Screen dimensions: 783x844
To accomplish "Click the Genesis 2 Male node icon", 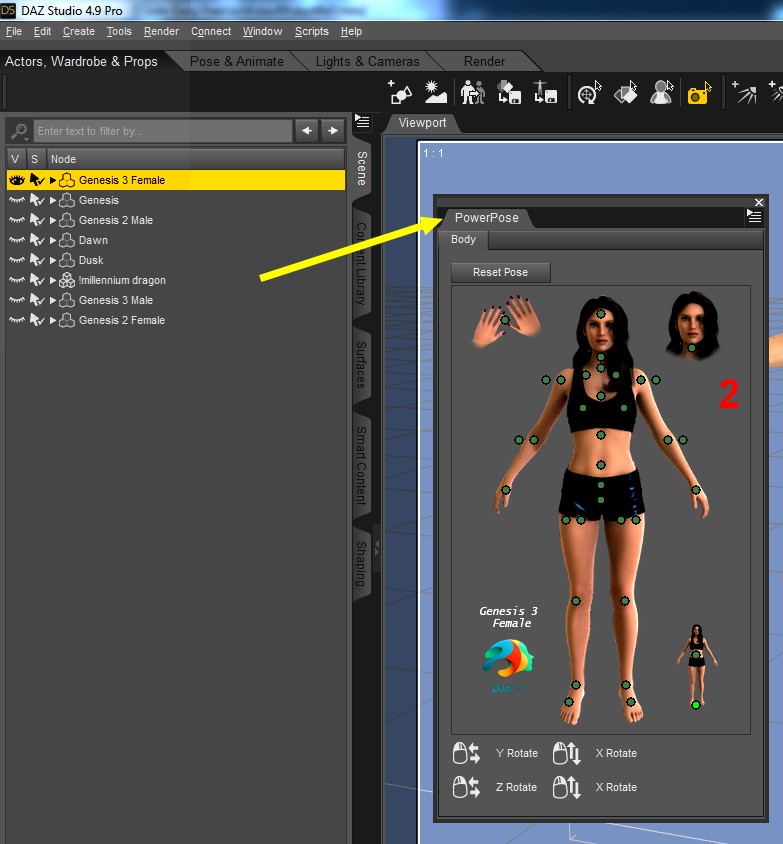I will (x=67, y=220).
